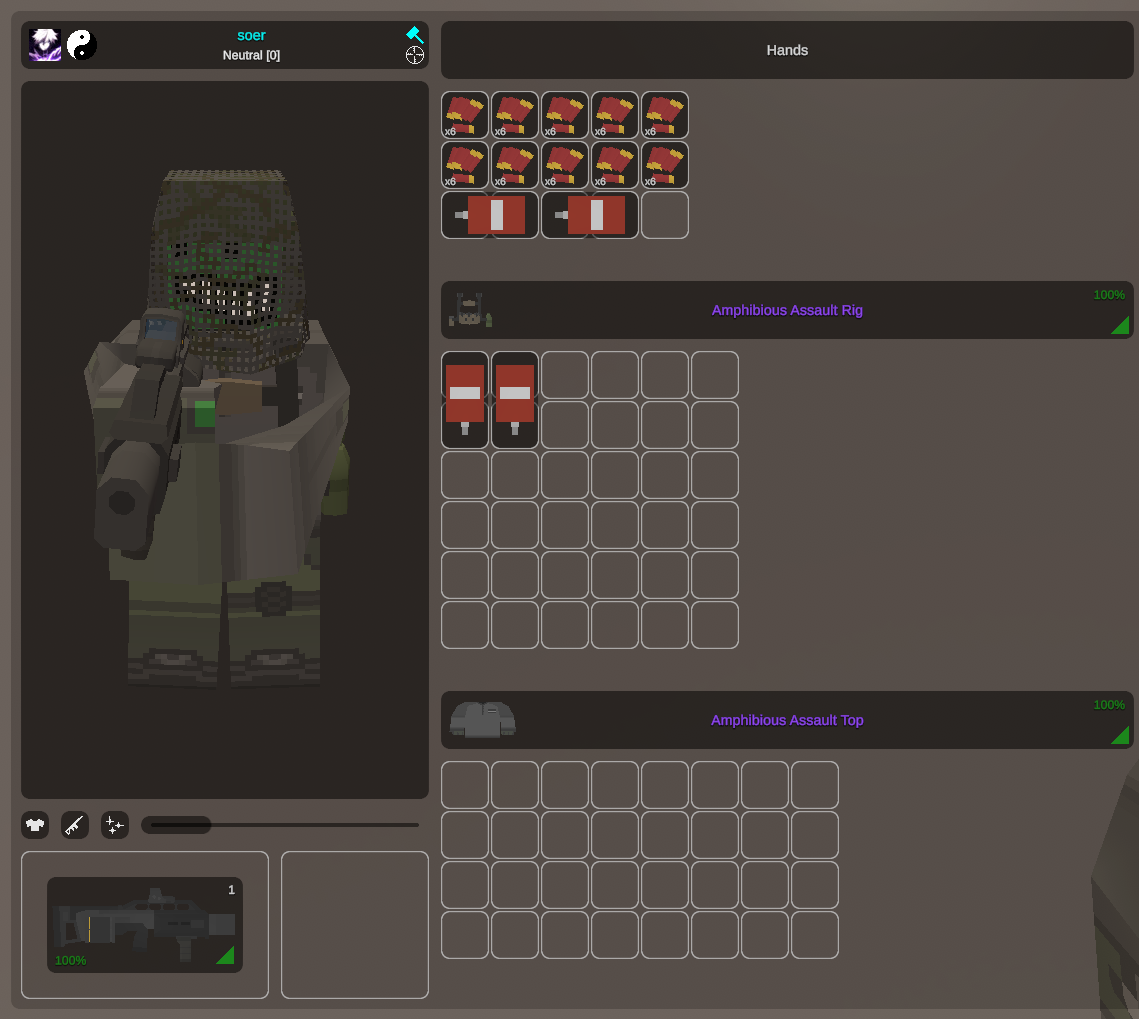Click the 100% quality on primary weapon

[70, 960]
